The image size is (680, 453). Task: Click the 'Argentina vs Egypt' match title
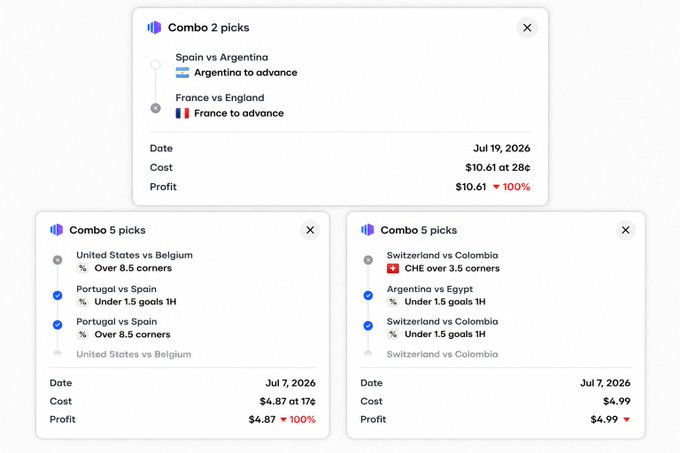[430, 289]
